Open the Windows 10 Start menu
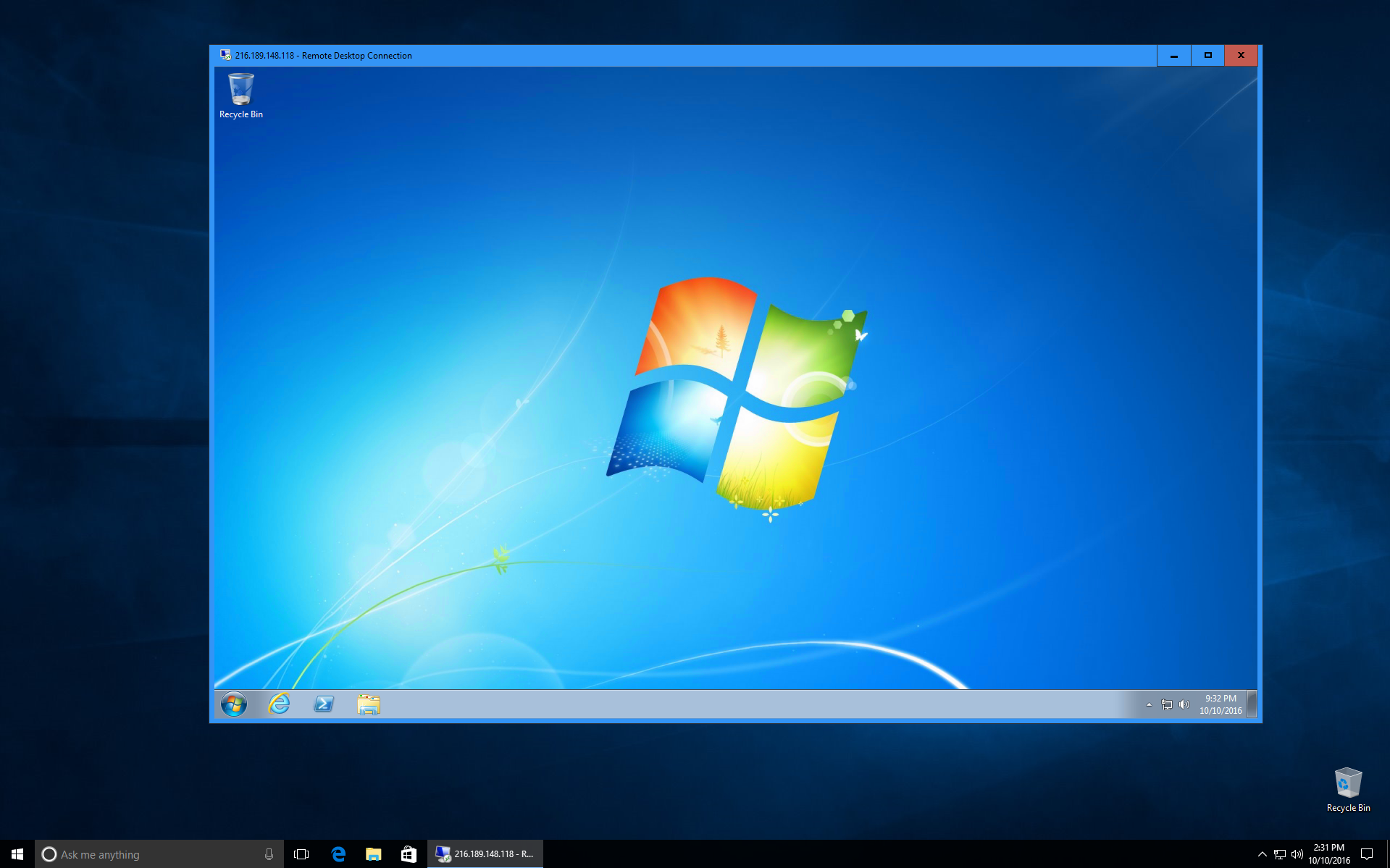Image resolution: width=1390 pixels, height=868 pixels. click(17, 854)
